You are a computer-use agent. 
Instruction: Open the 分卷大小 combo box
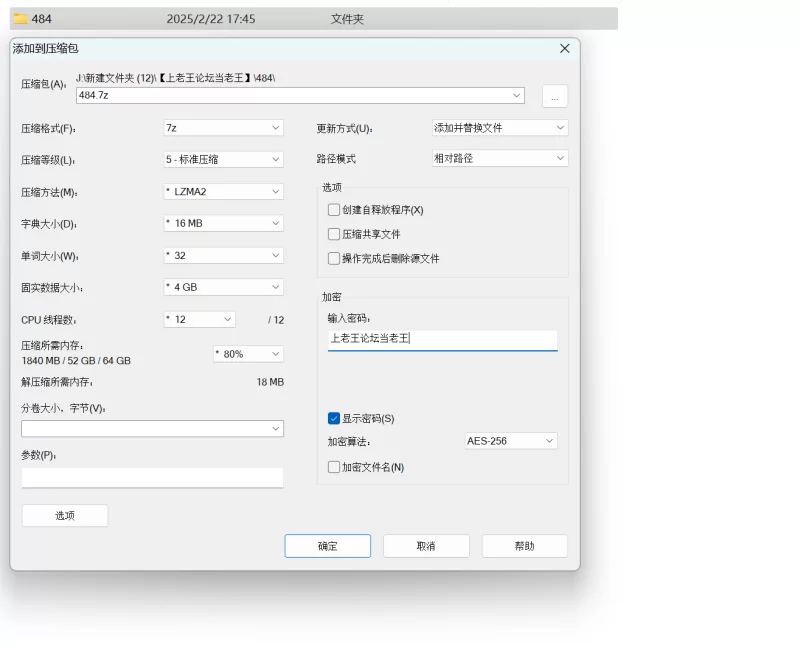[152, 429]
